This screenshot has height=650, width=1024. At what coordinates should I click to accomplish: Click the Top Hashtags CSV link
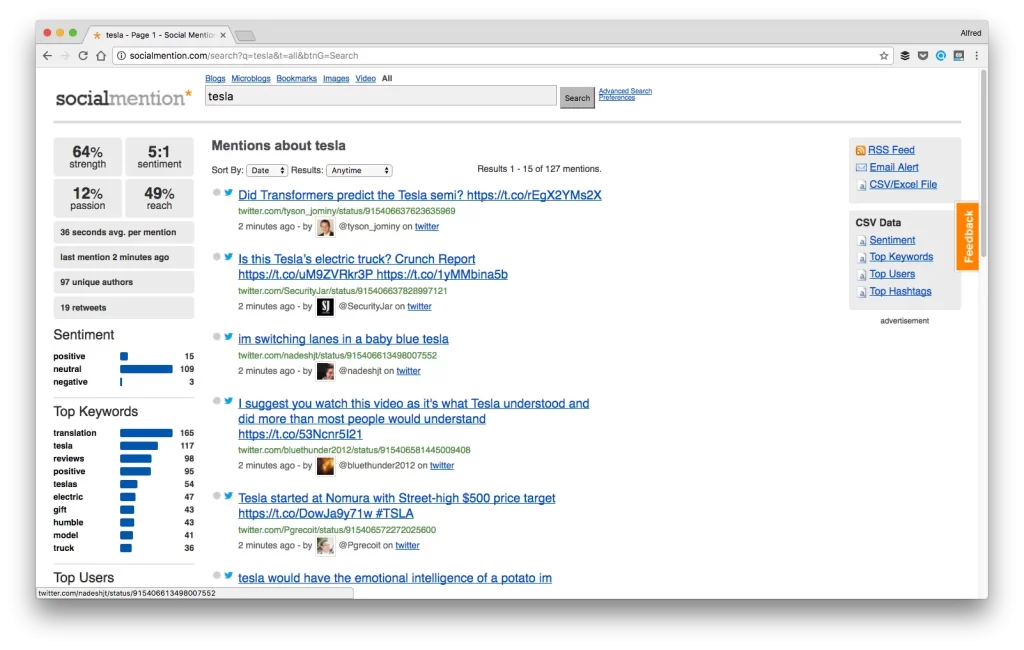tap(900, 291)
